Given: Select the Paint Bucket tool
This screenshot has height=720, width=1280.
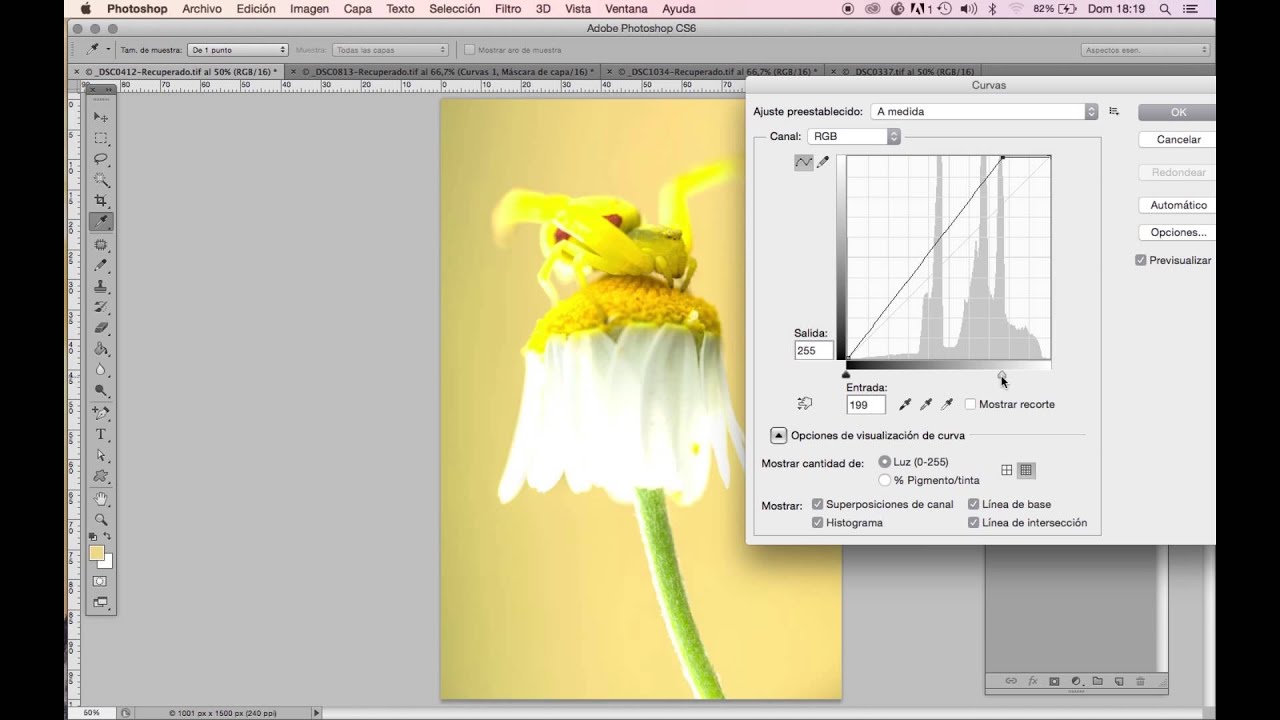Looking at the screenshot, I should point(101,349).
